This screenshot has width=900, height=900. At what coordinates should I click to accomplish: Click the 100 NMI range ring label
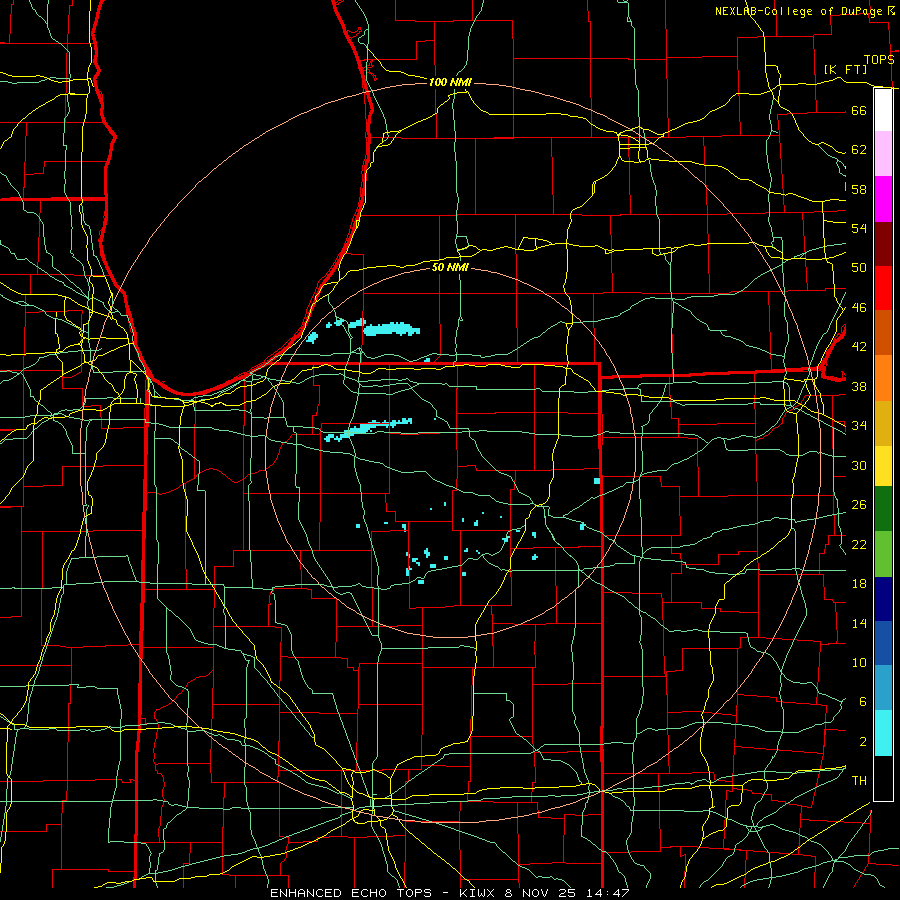coord(450,82)
